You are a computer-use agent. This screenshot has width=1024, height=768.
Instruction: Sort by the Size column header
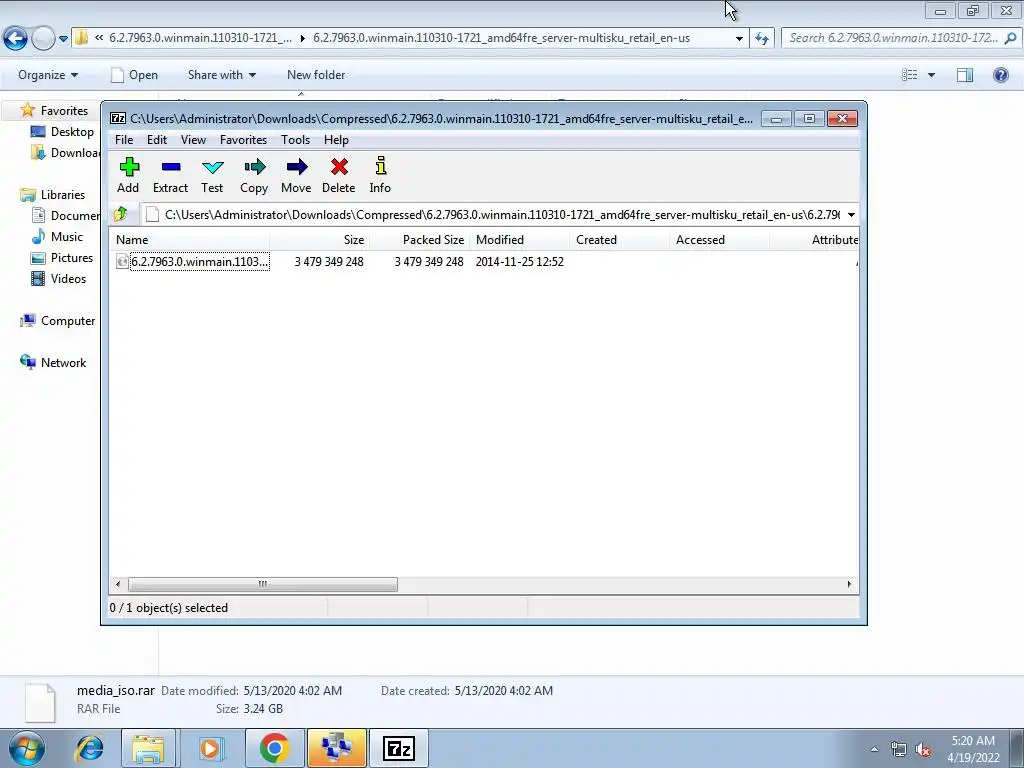(319, 240)
